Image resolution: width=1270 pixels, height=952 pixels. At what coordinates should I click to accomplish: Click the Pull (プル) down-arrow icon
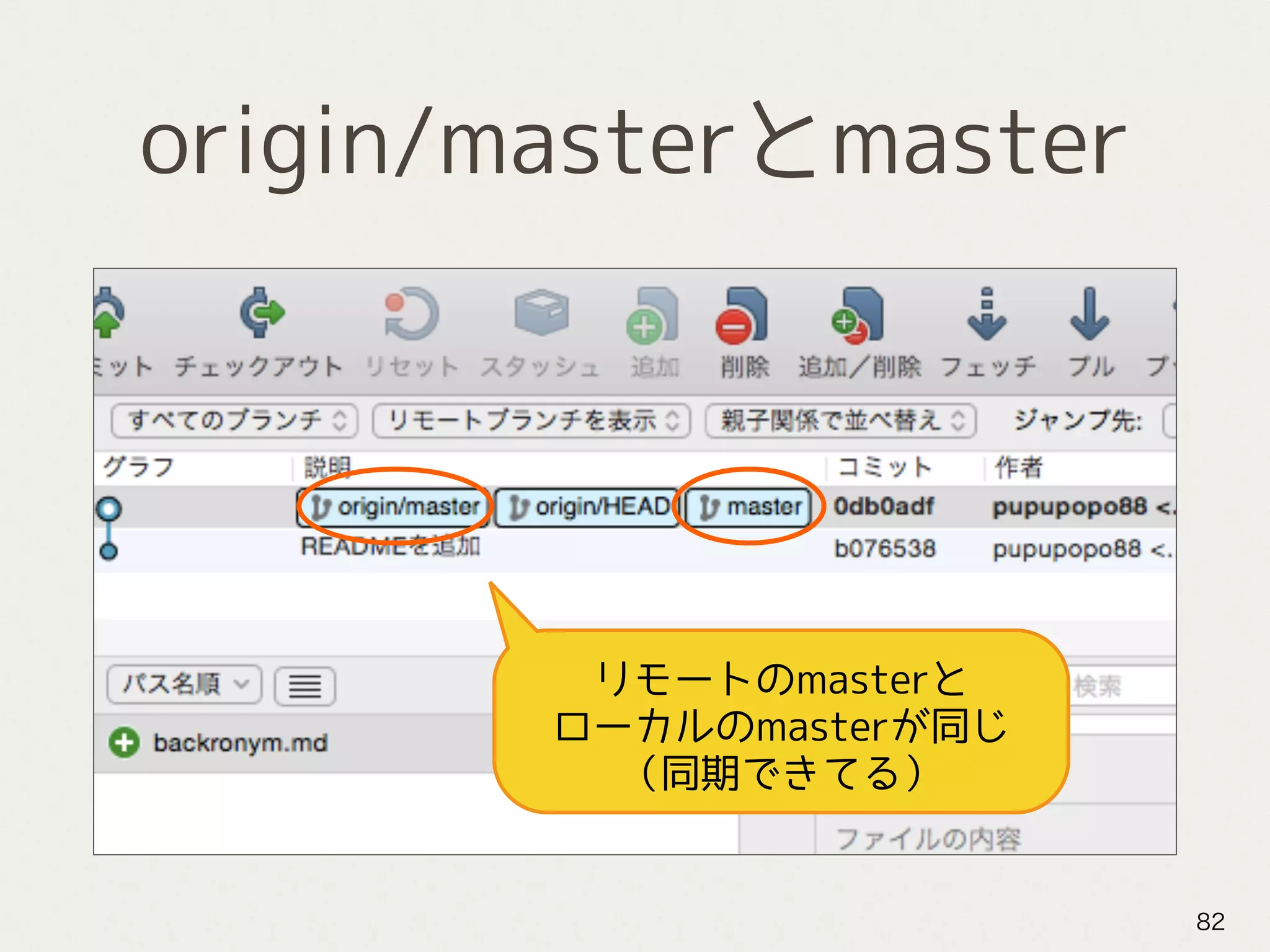coord(1089,315)
